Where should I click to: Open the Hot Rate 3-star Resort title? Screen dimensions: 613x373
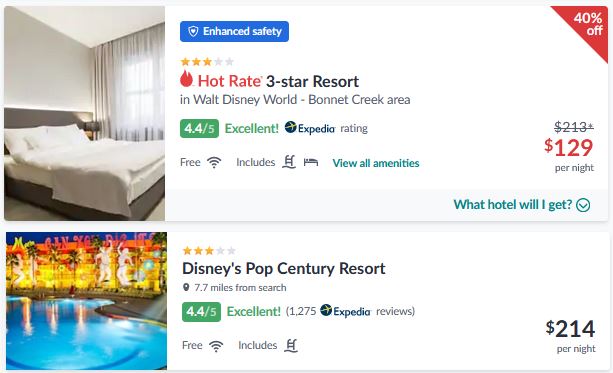coord(269,81)
